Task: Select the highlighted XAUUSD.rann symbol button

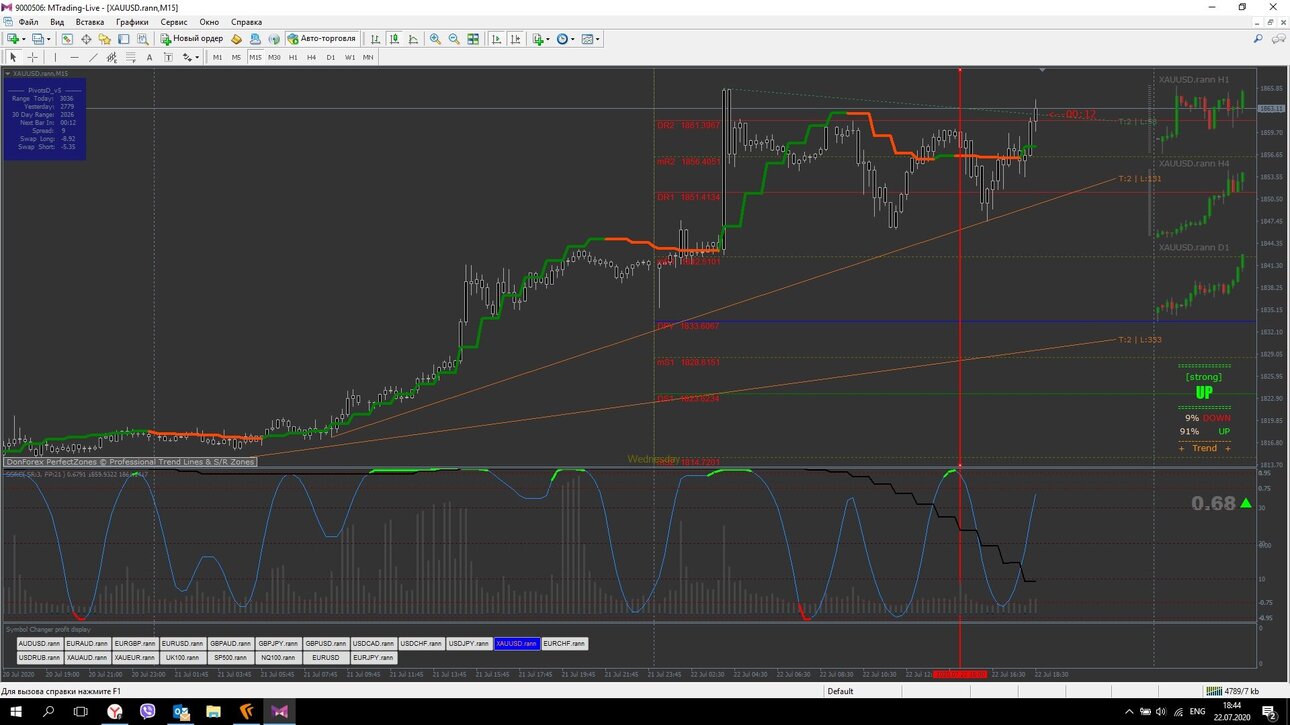Action: coord(517,644)
